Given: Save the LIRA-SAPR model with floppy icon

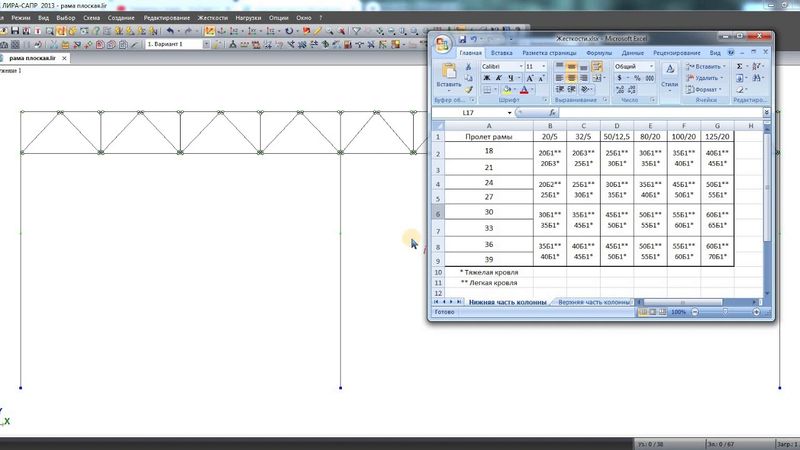Looking at the screenshot, I should tap(14, 31).
